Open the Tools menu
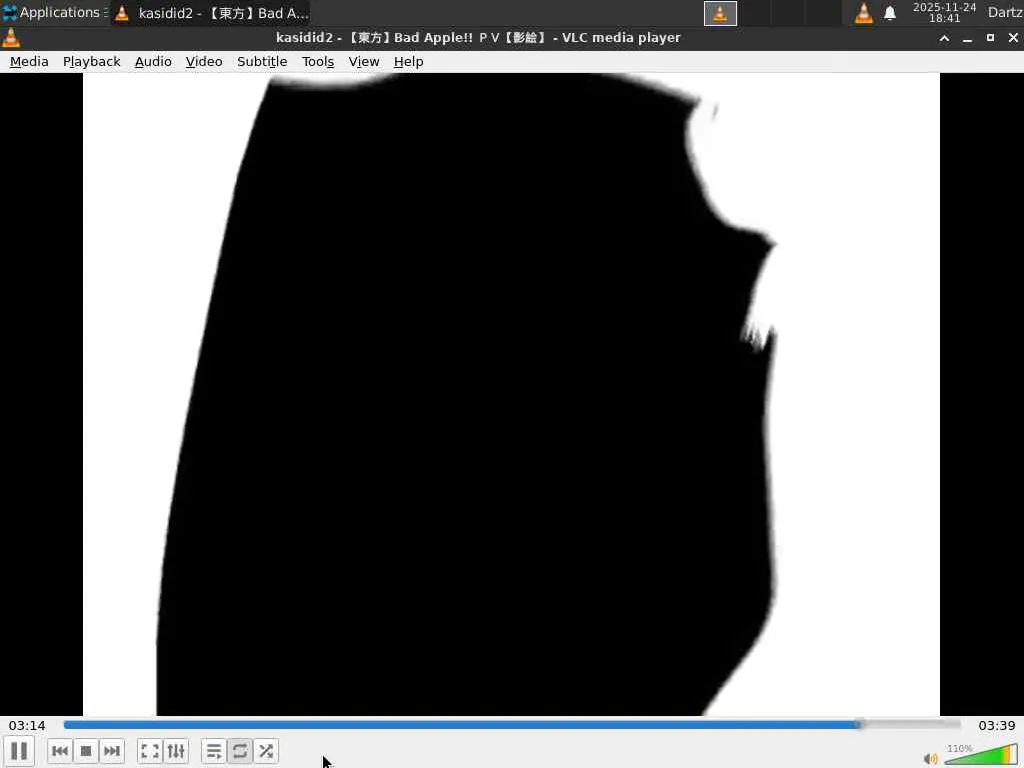The height and width of the screenshot is (768, 1024). pos(318,61)
